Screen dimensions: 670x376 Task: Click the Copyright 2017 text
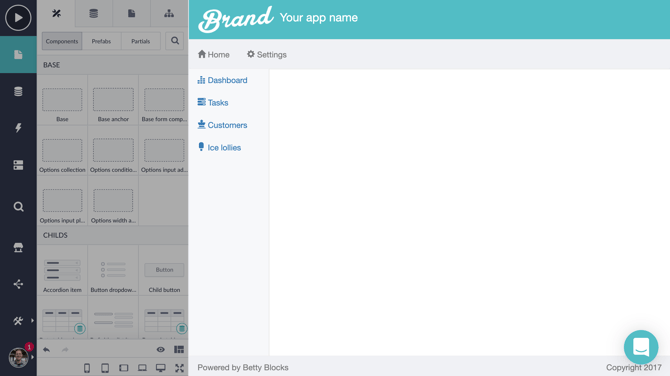click(x=634, y=367)
